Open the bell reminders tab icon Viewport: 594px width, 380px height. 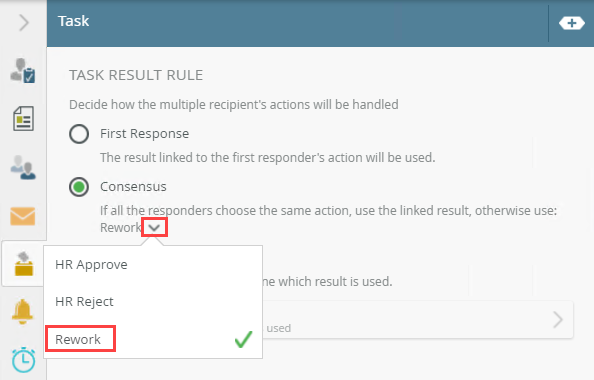(23, 311)
